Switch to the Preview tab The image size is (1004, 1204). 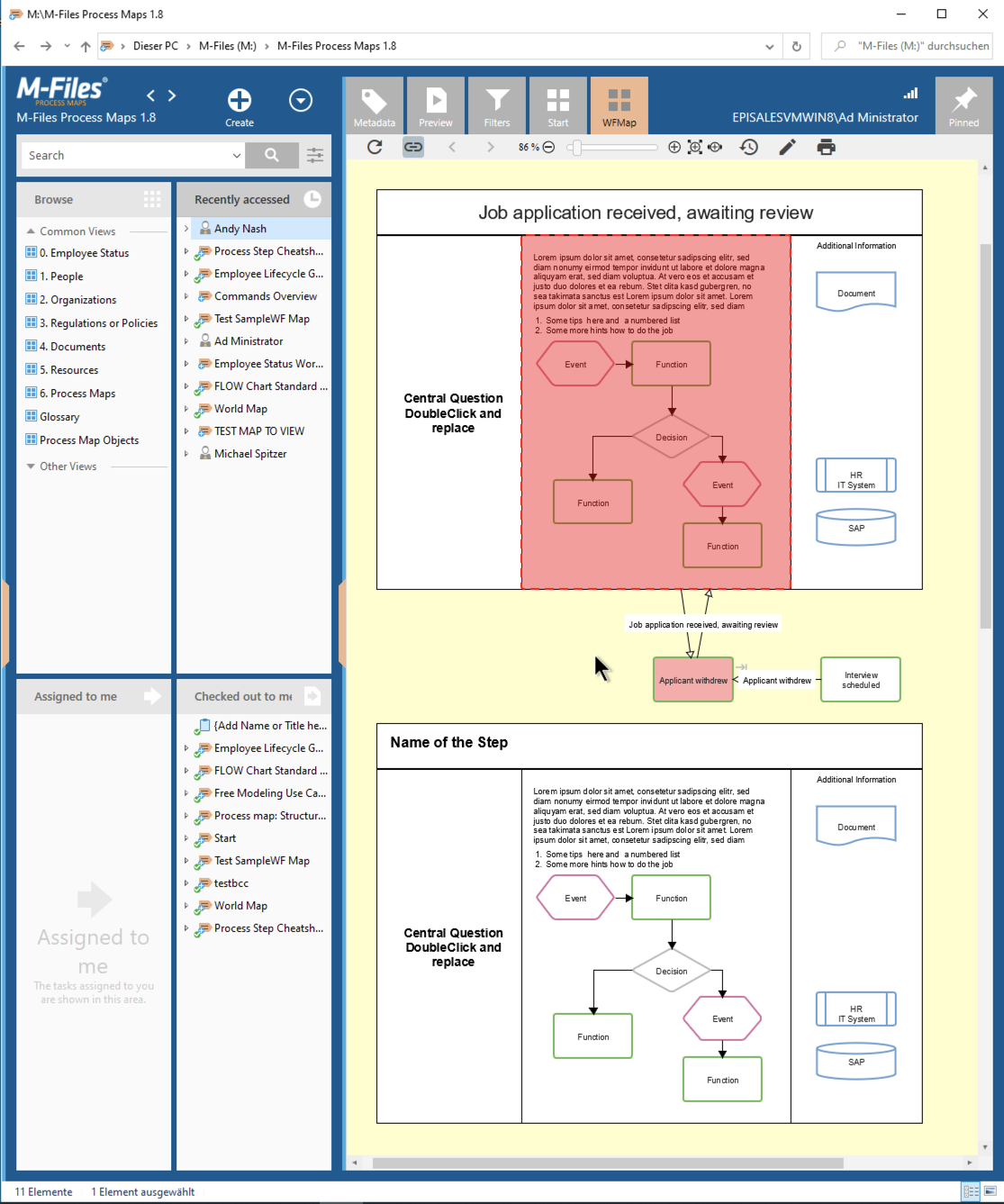coord(436,107)
